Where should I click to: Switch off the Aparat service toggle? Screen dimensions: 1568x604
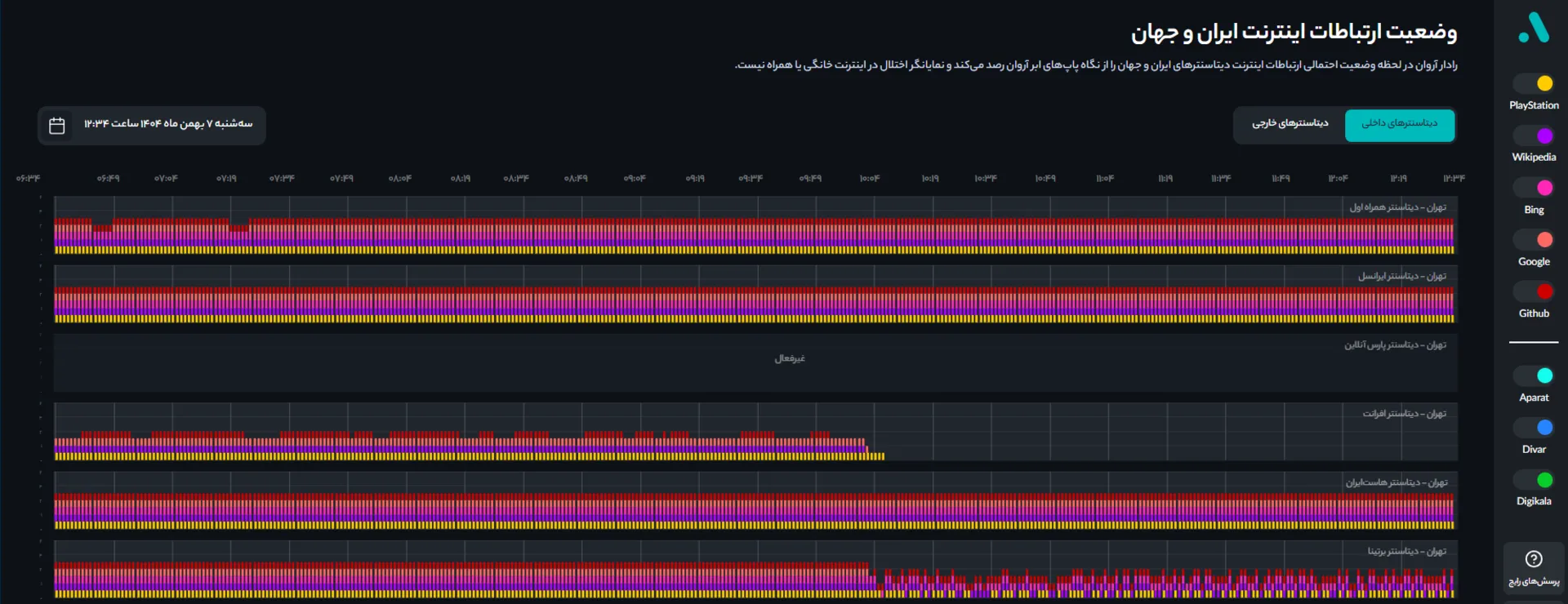1534,375
